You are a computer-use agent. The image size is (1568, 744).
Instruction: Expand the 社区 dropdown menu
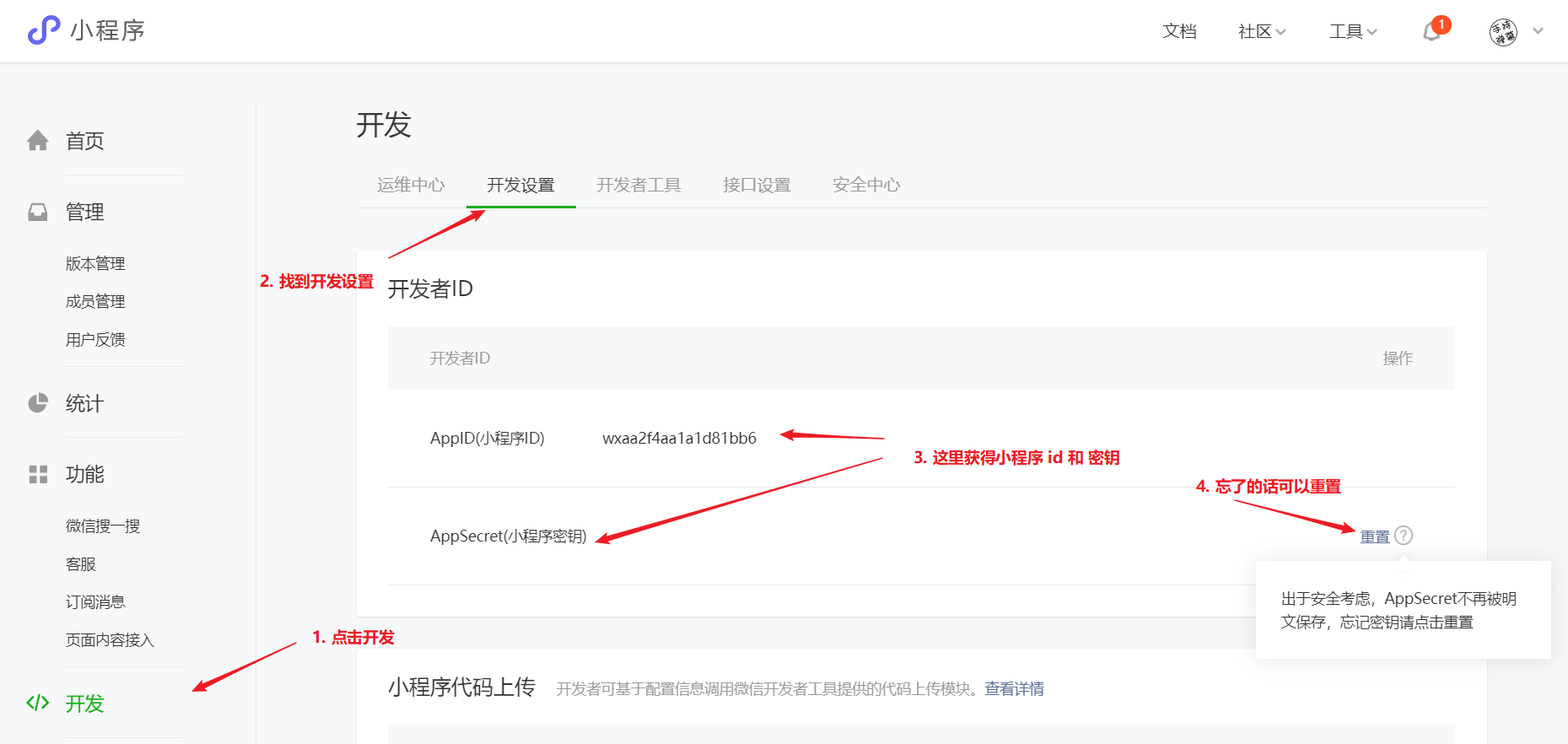1262,31
